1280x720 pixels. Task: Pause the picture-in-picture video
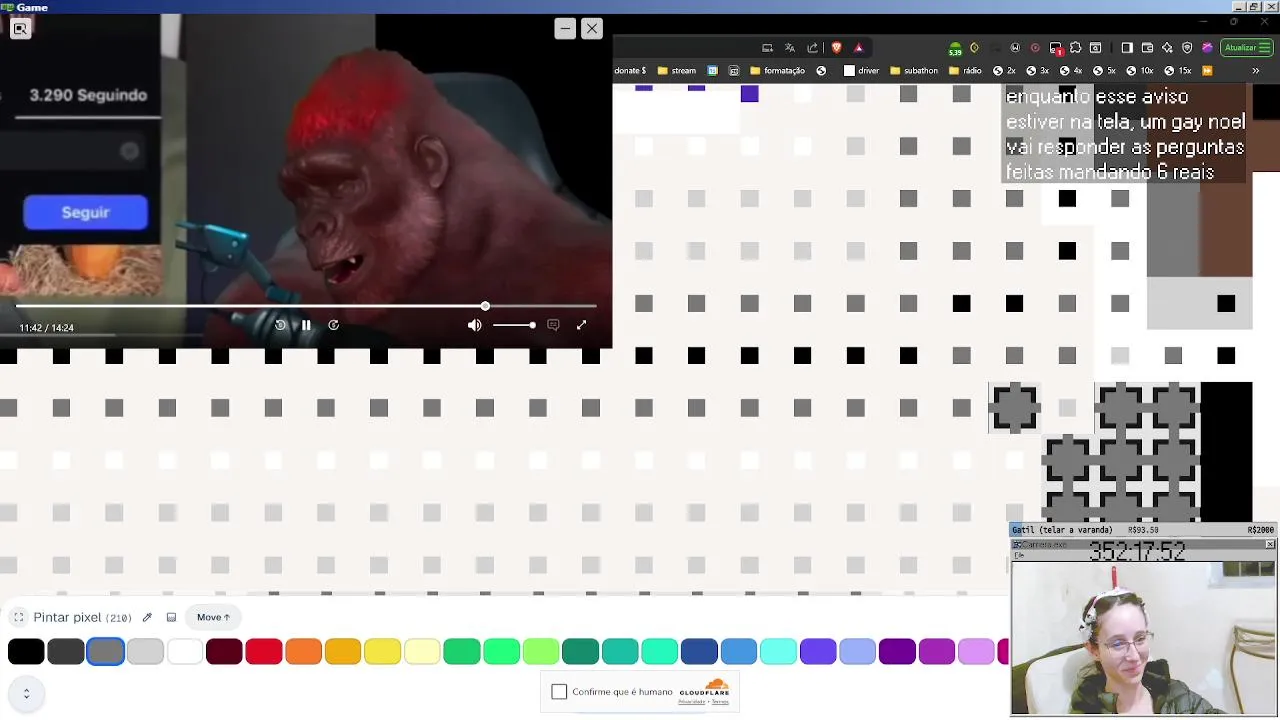pyautogui.click(x=306, y=325)
